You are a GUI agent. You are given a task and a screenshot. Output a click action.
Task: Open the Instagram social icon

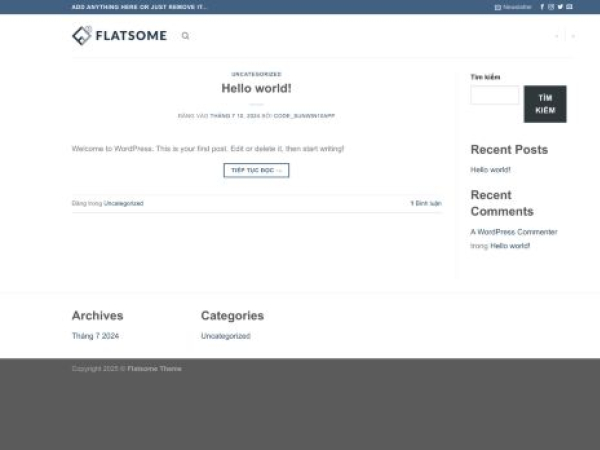[551, 7]
